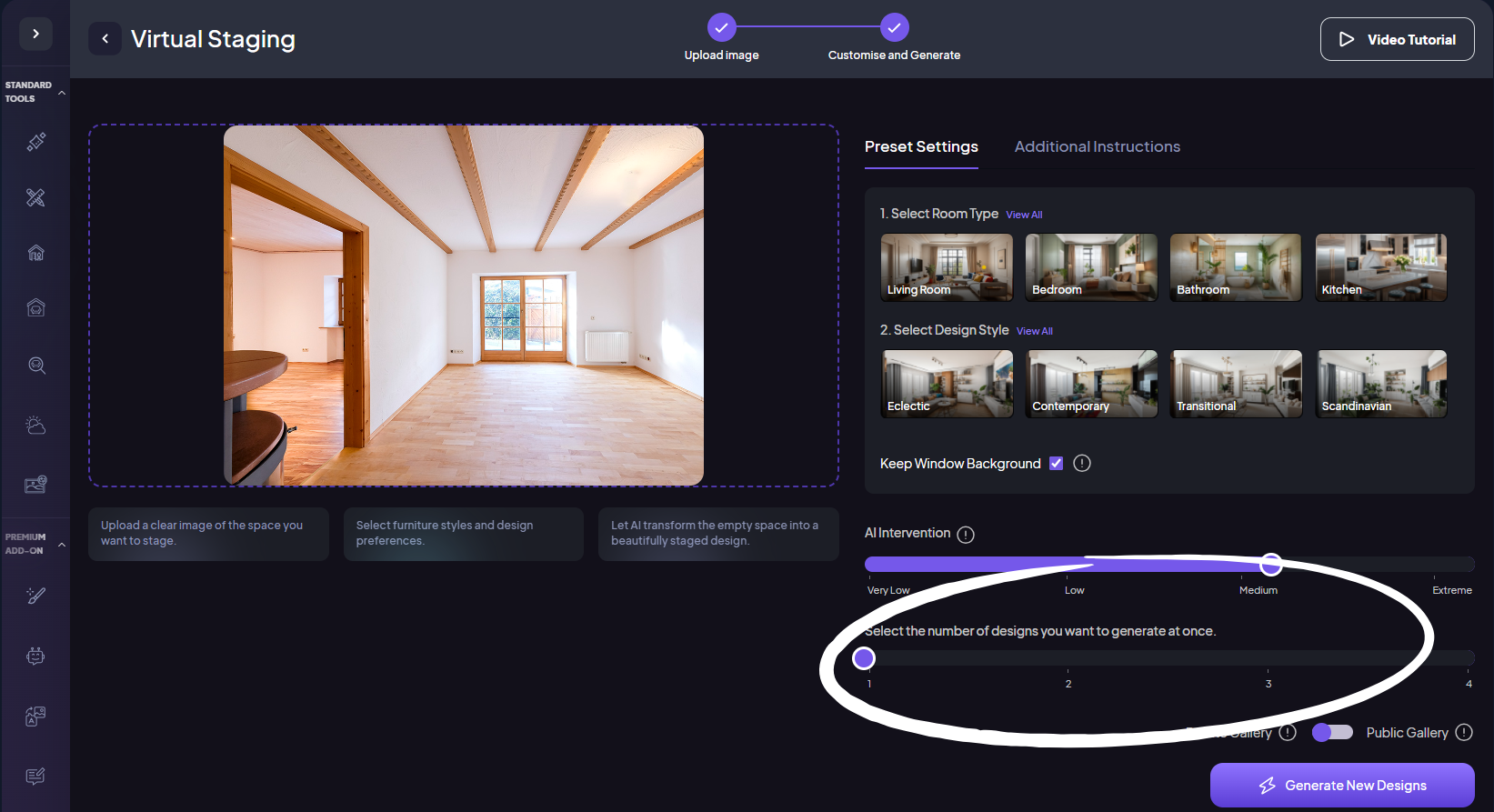Click the back arrow beside Virtual Staging
The image size is (1494, 812).
105,39
